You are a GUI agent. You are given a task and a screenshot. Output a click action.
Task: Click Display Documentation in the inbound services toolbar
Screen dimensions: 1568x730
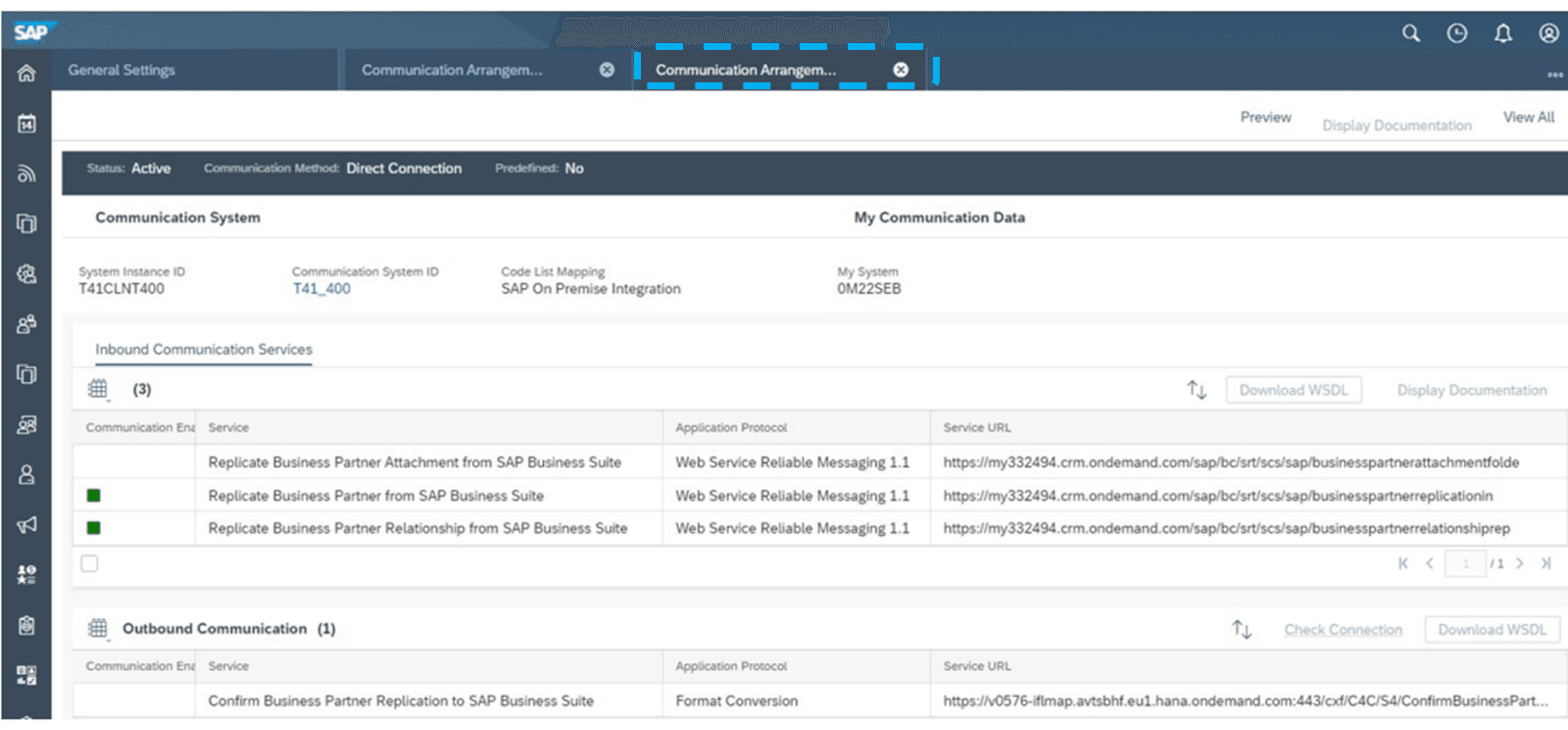coord(1472,390)
